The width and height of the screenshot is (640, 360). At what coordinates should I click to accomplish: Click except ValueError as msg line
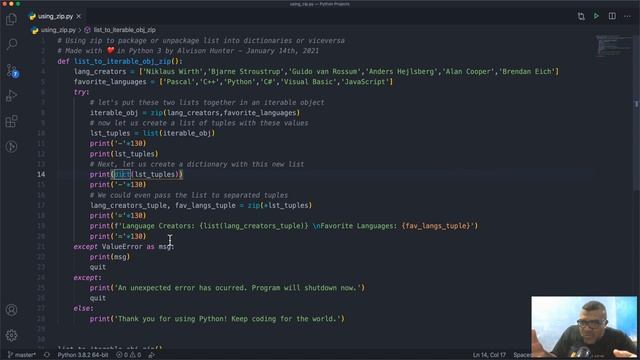click(124, 247)
